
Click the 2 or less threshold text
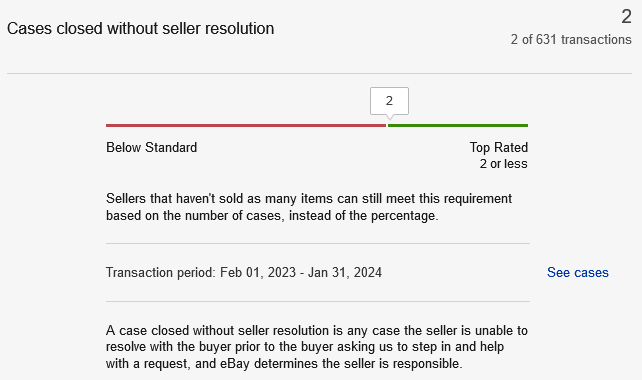click(x=504, y=164)
